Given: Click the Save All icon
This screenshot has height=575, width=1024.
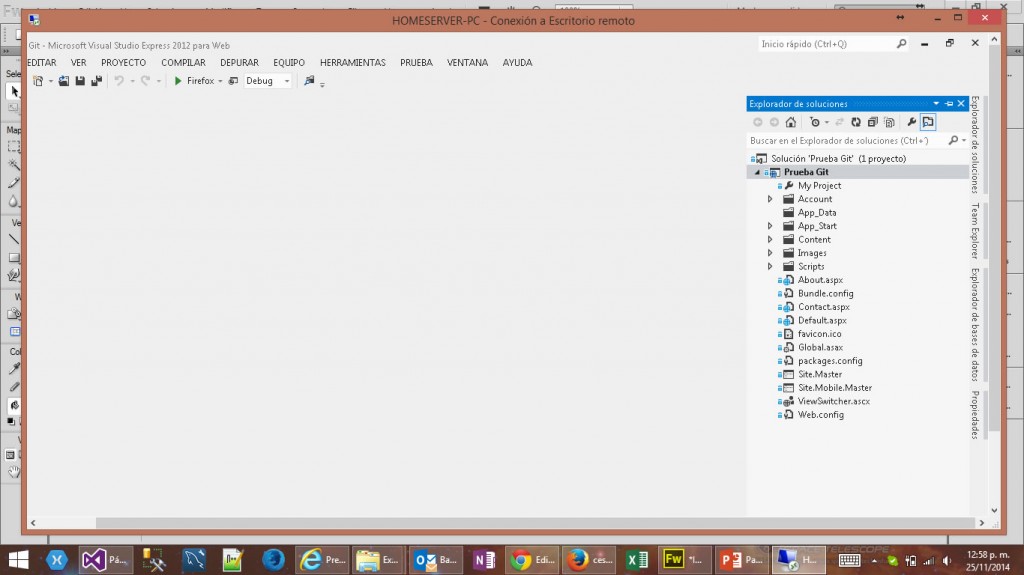Looking at the screenshot, I should pyautogui.click(x=96, y=81).
